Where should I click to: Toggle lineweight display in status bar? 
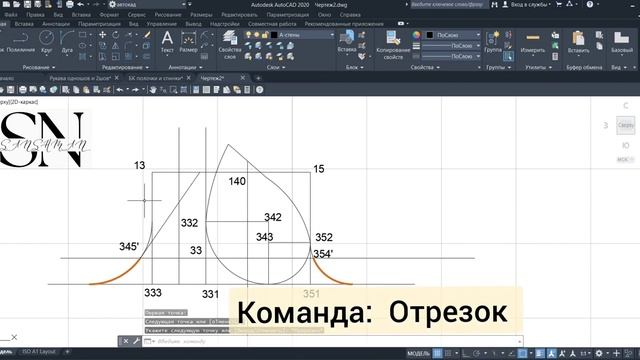click(540, 353)
